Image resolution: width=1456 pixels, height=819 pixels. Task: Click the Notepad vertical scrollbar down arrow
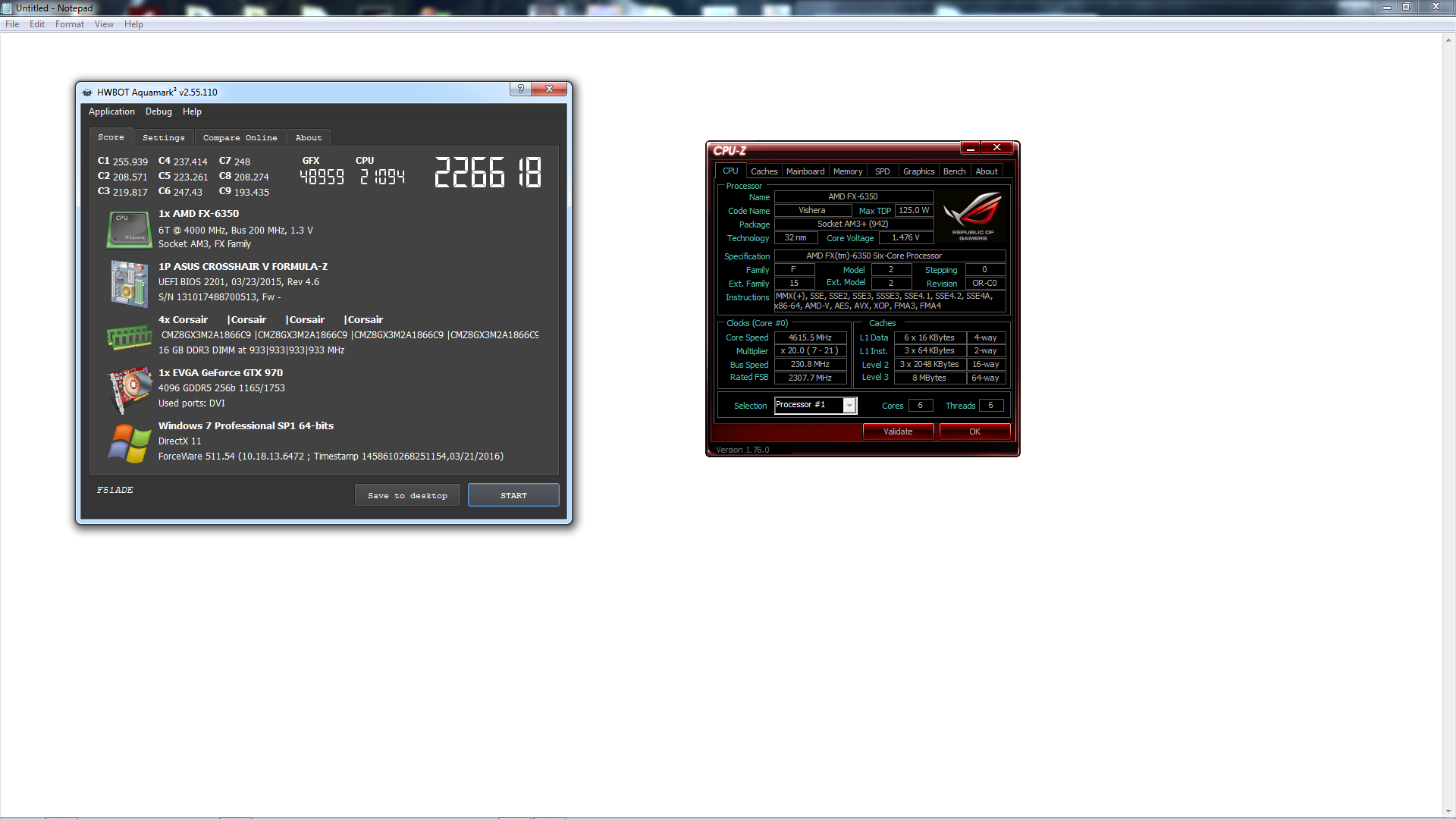(x=1448, y=811)
